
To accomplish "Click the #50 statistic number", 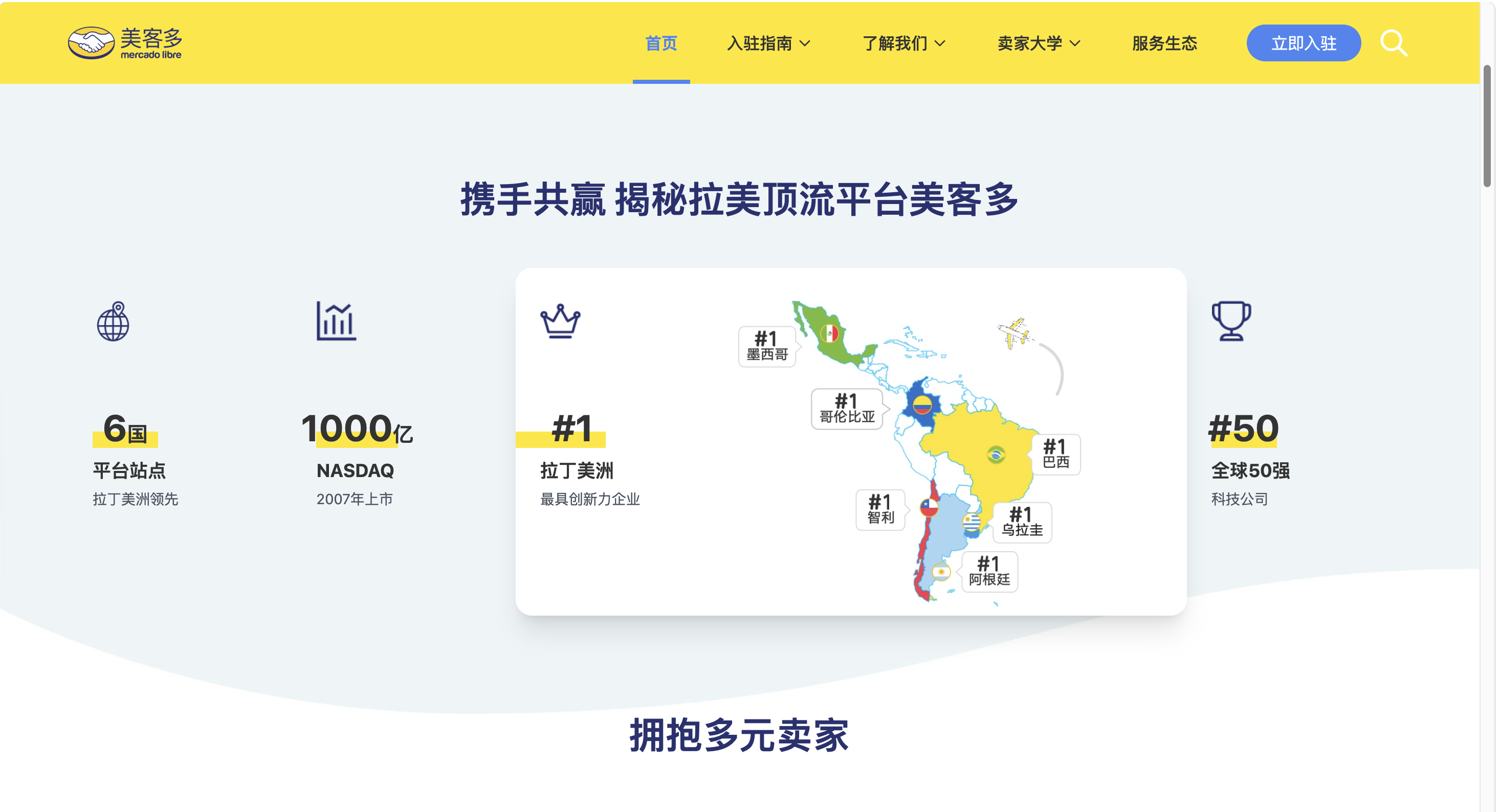I will 1244,428.
